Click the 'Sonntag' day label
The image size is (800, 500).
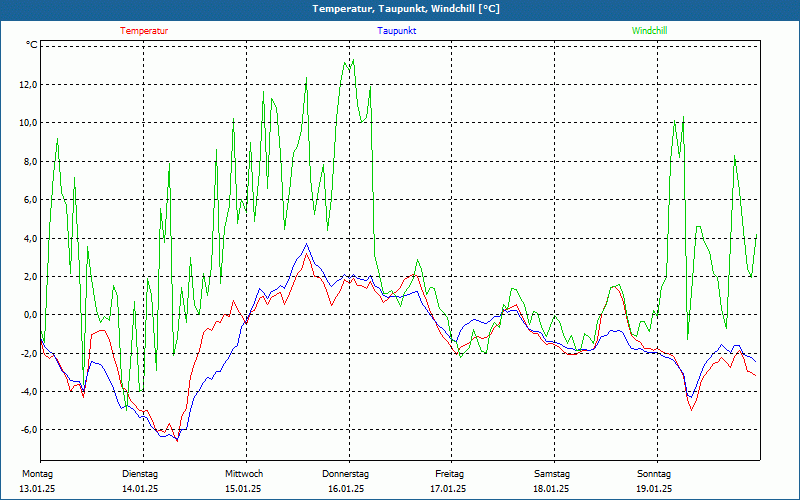654,474
